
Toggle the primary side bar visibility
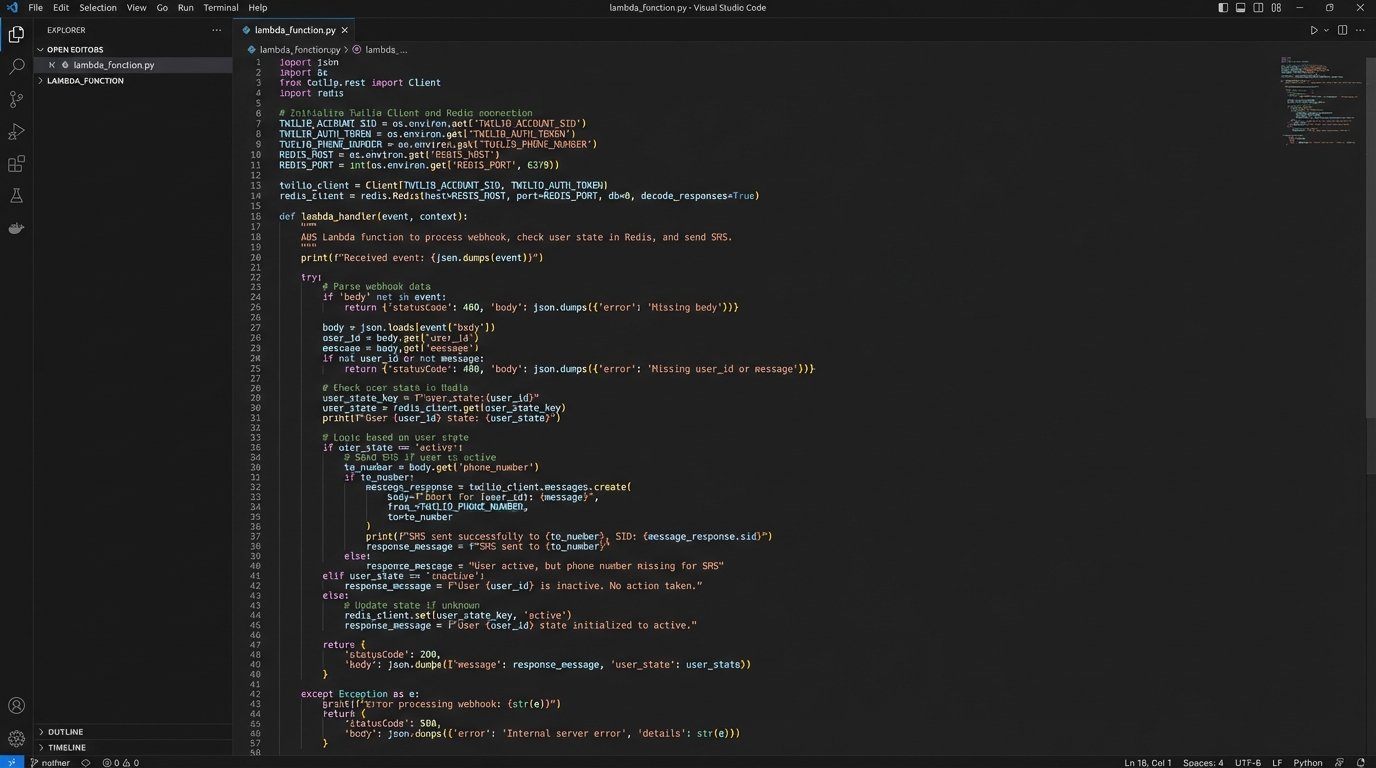1223,8
